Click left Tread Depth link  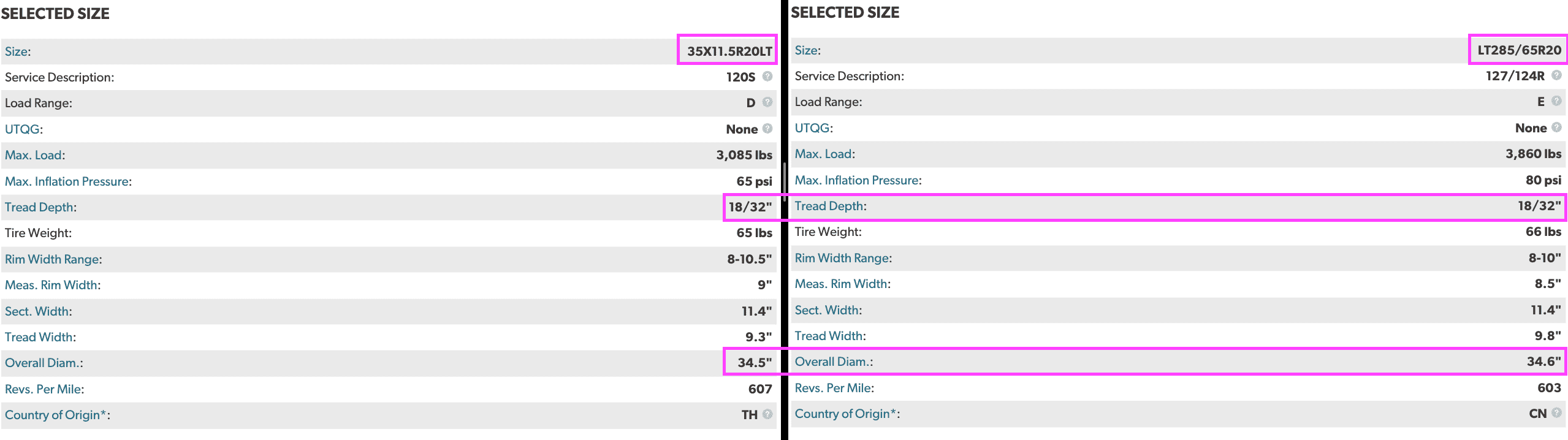(39, 207)
